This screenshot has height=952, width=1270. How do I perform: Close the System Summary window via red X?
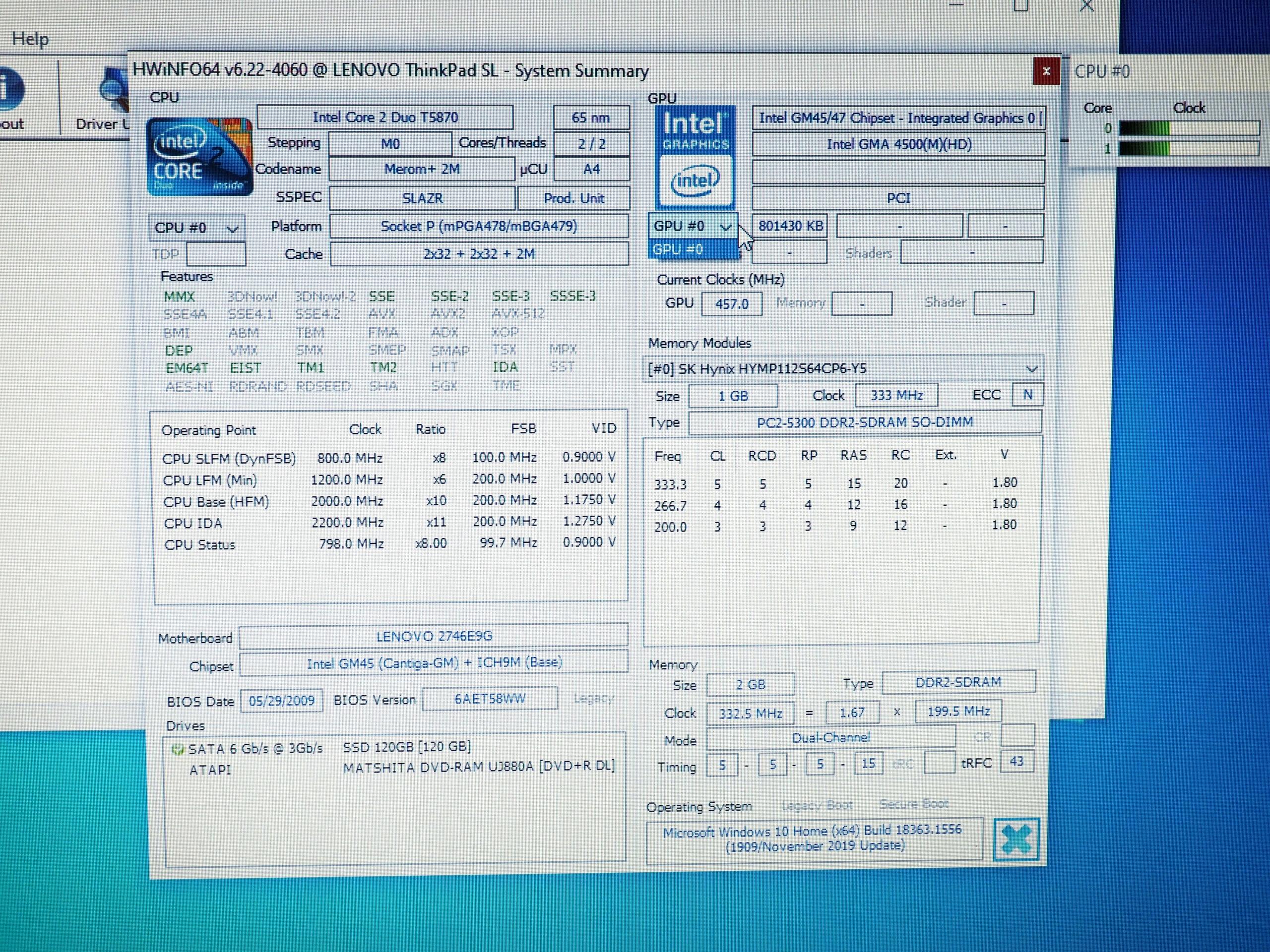(x=1045, y=71)
